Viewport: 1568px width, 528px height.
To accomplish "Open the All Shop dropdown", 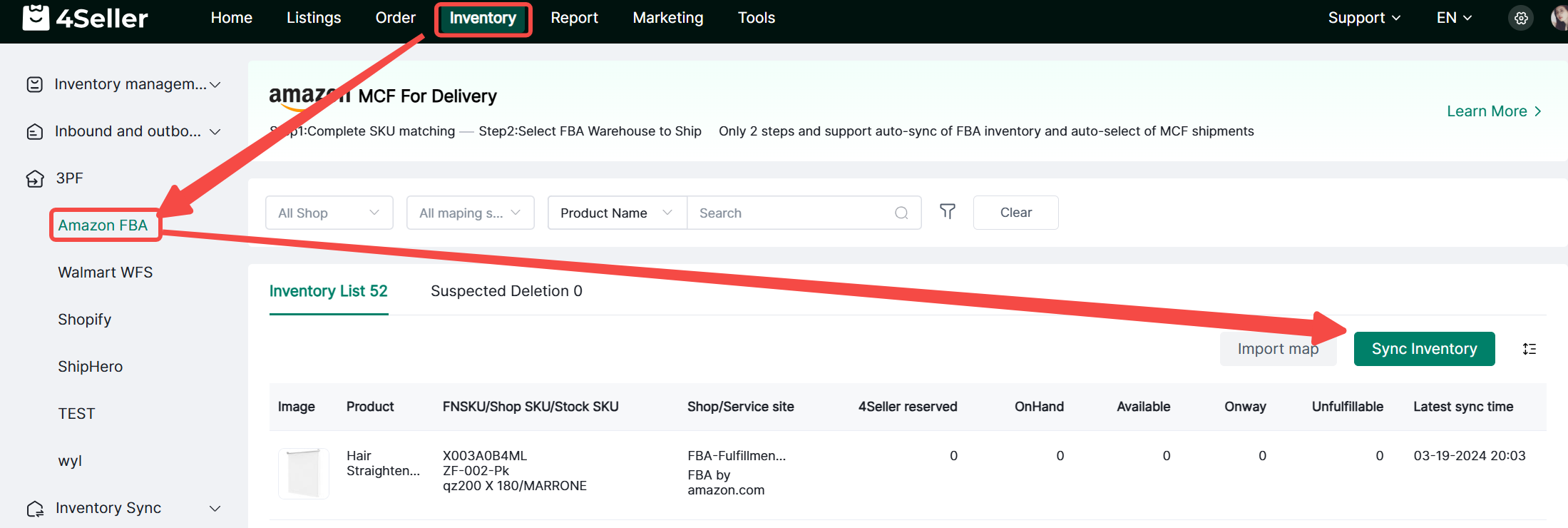I will pos(329,213).
